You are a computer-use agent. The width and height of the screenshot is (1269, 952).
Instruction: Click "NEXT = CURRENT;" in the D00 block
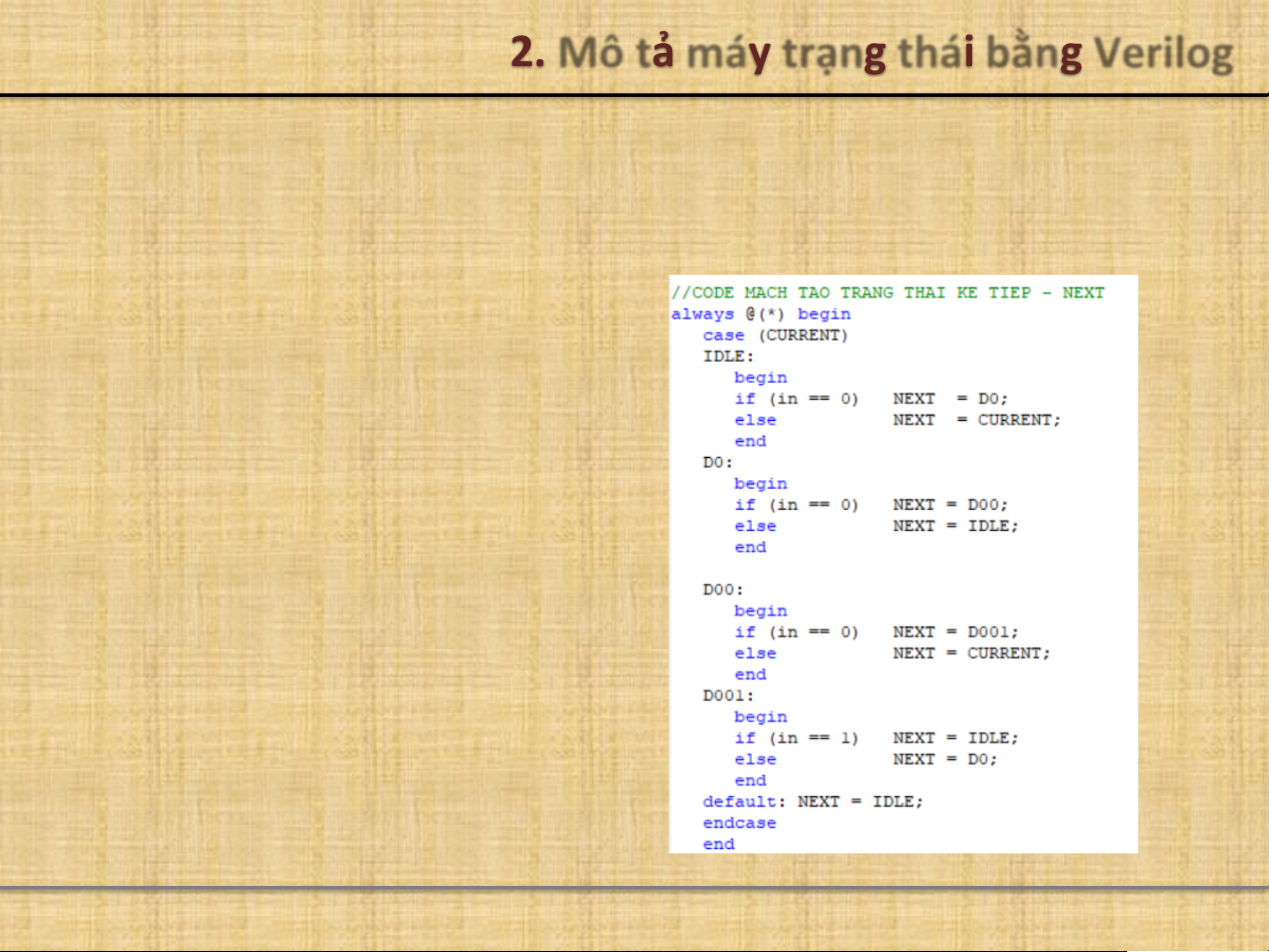click(970, 653)
